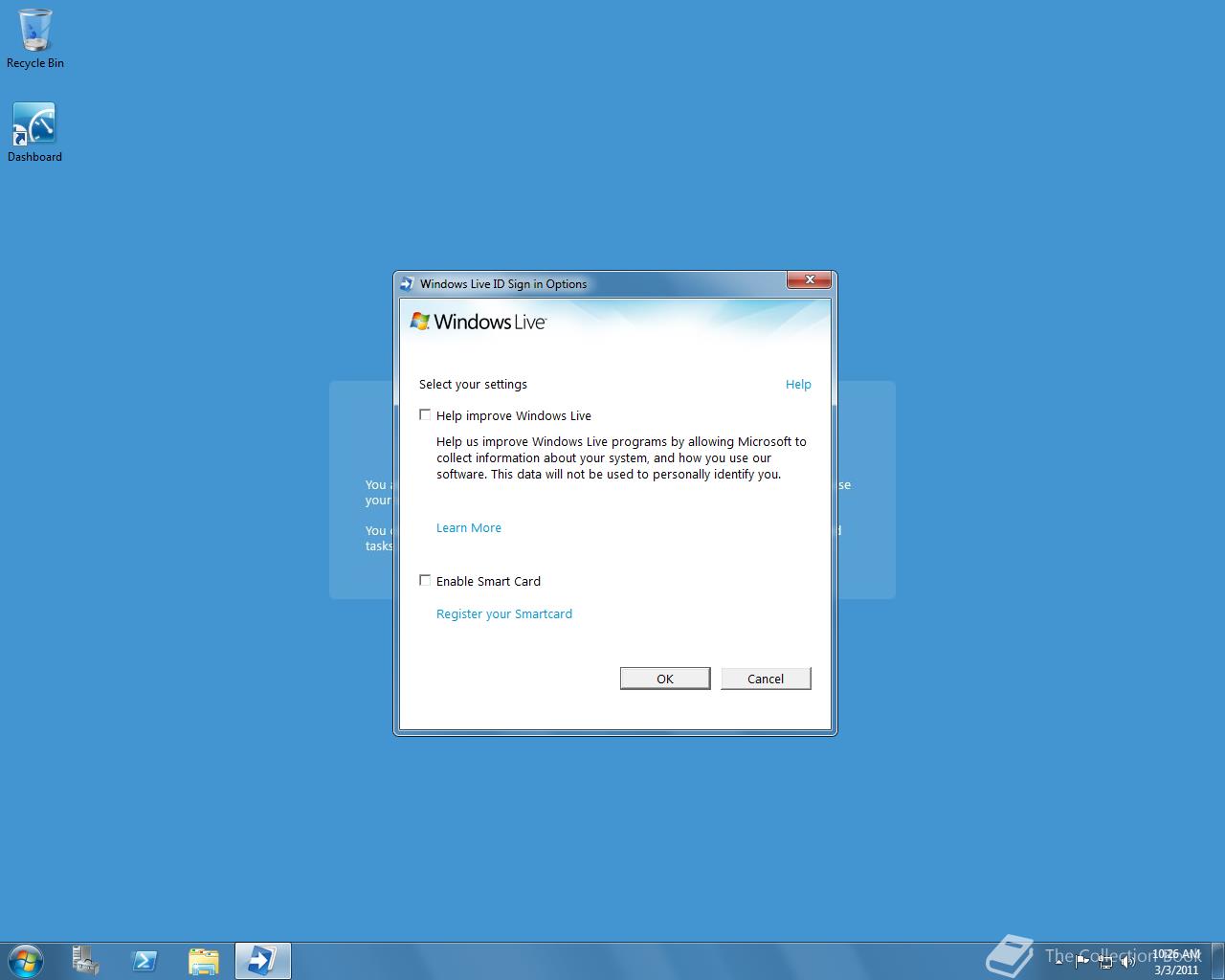This screenshot has width=1225, height=980.
Task: Launch Windows PowerShell from the taskbar
Action: pyautogui.click(x=145, y=961)
